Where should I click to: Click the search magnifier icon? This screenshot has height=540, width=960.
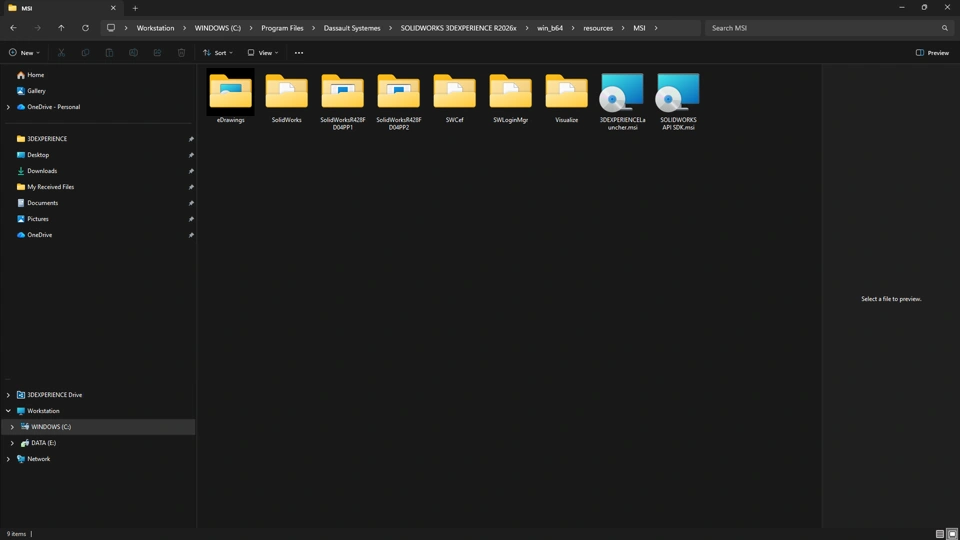pyautogui.click(x=945, y=28)
